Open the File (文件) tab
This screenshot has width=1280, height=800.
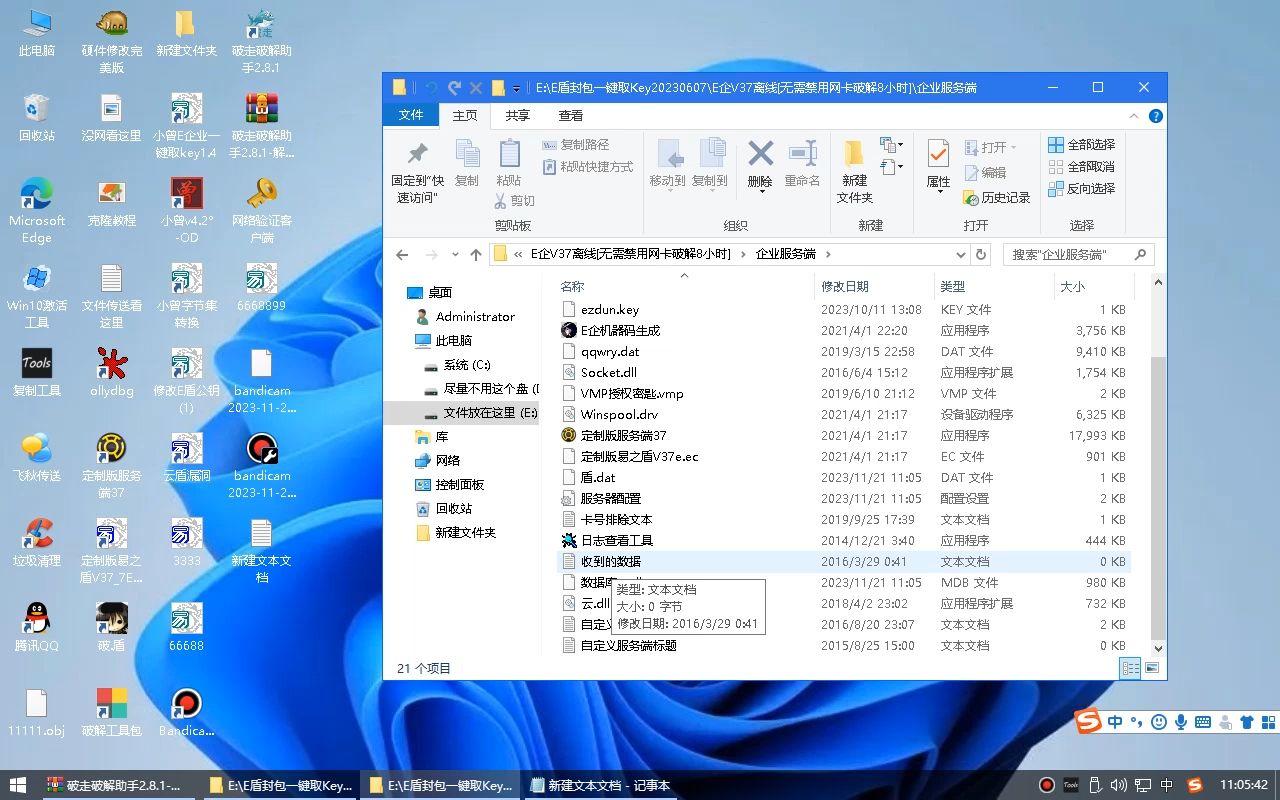point(411,116)
